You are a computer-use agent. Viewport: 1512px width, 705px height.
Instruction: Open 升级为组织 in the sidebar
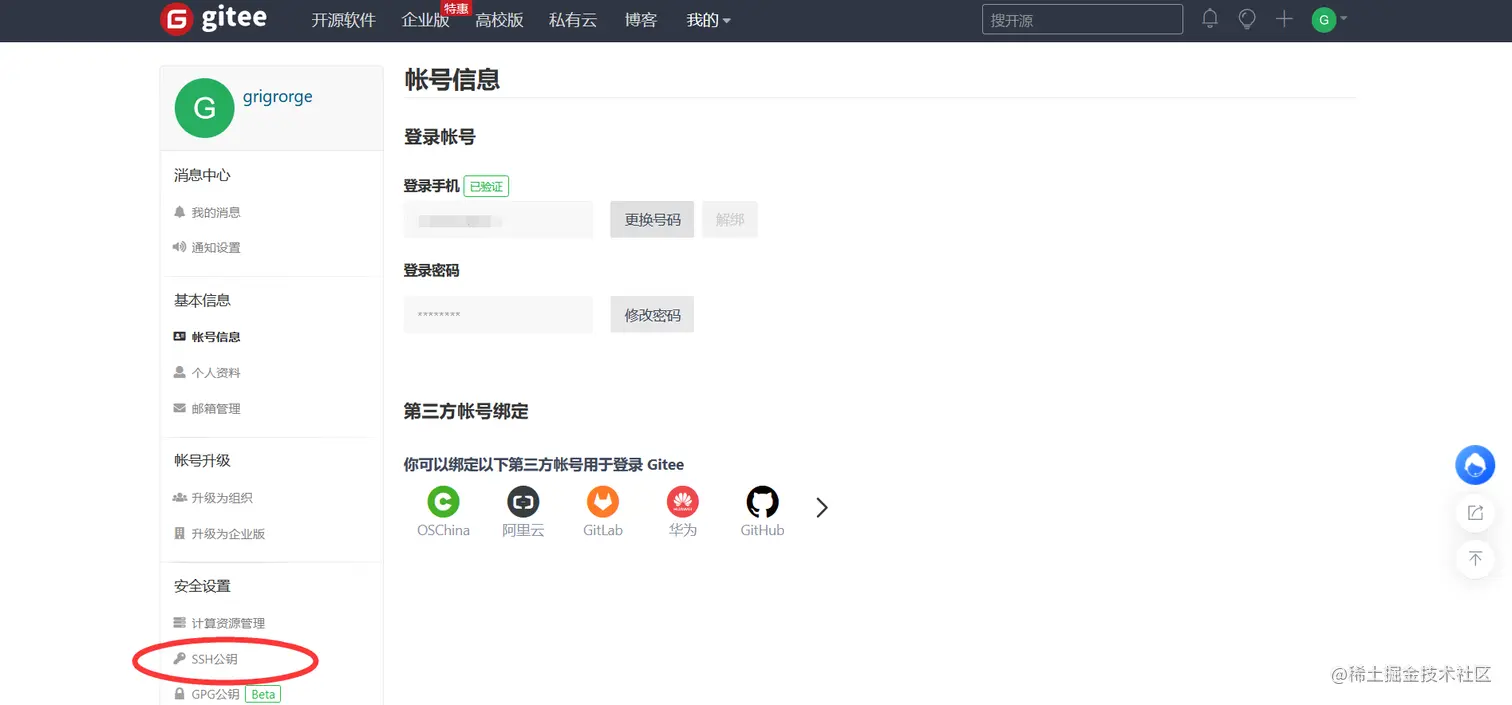(213, 498)
